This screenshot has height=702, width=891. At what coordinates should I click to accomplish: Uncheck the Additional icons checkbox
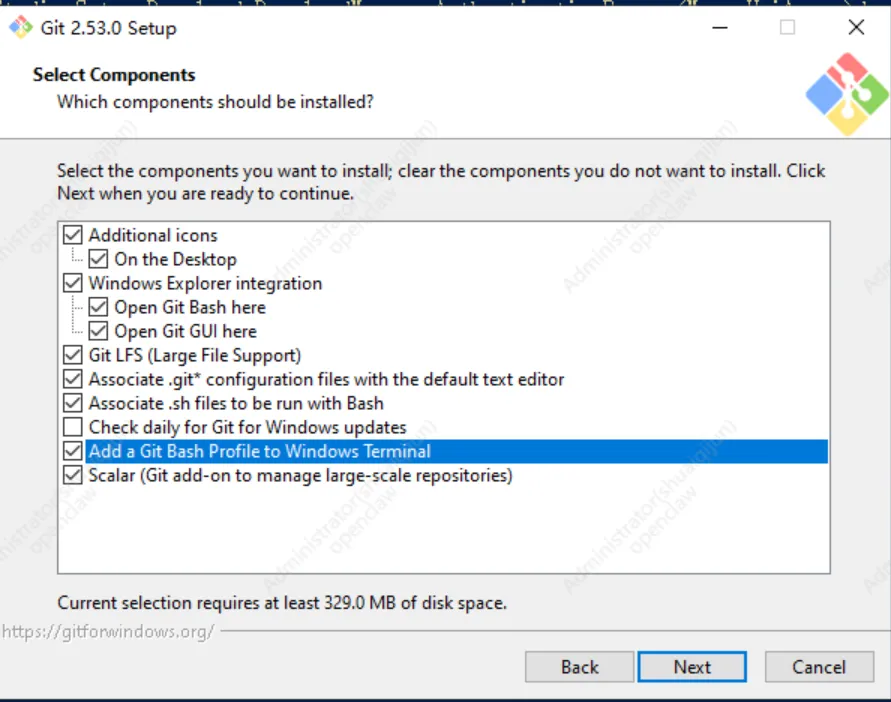73,235
